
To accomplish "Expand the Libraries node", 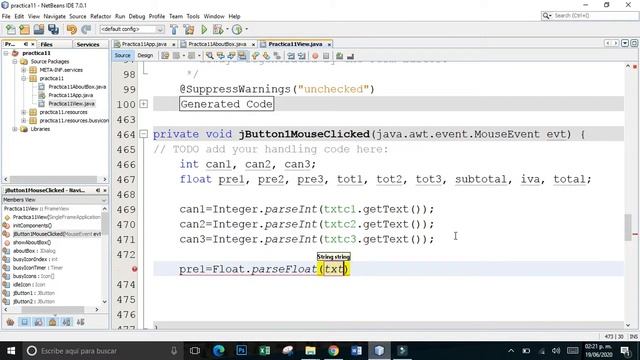I will click(x=15, y=129).
